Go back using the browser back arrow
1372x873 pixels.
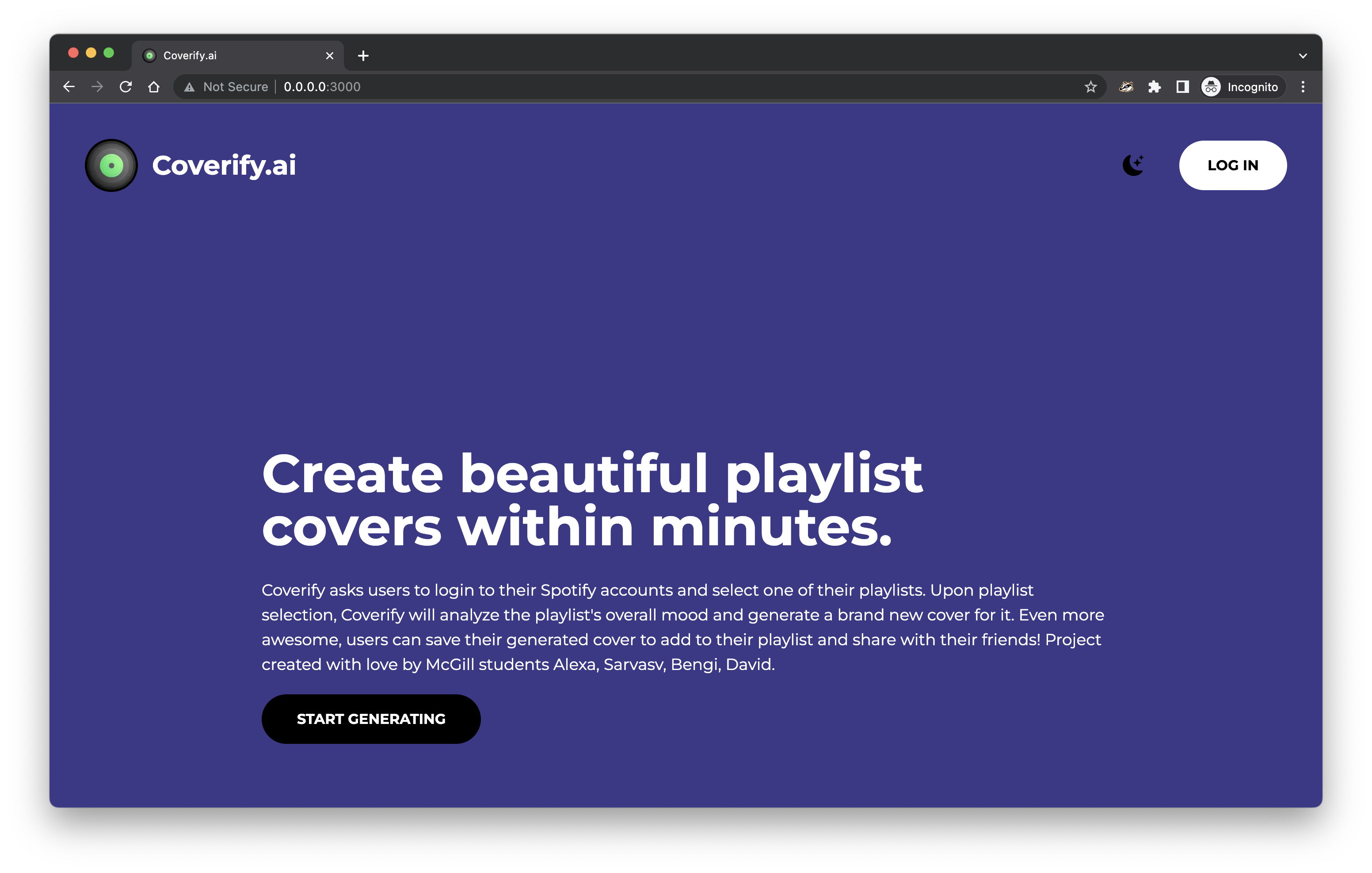click(x=69, y=87)
